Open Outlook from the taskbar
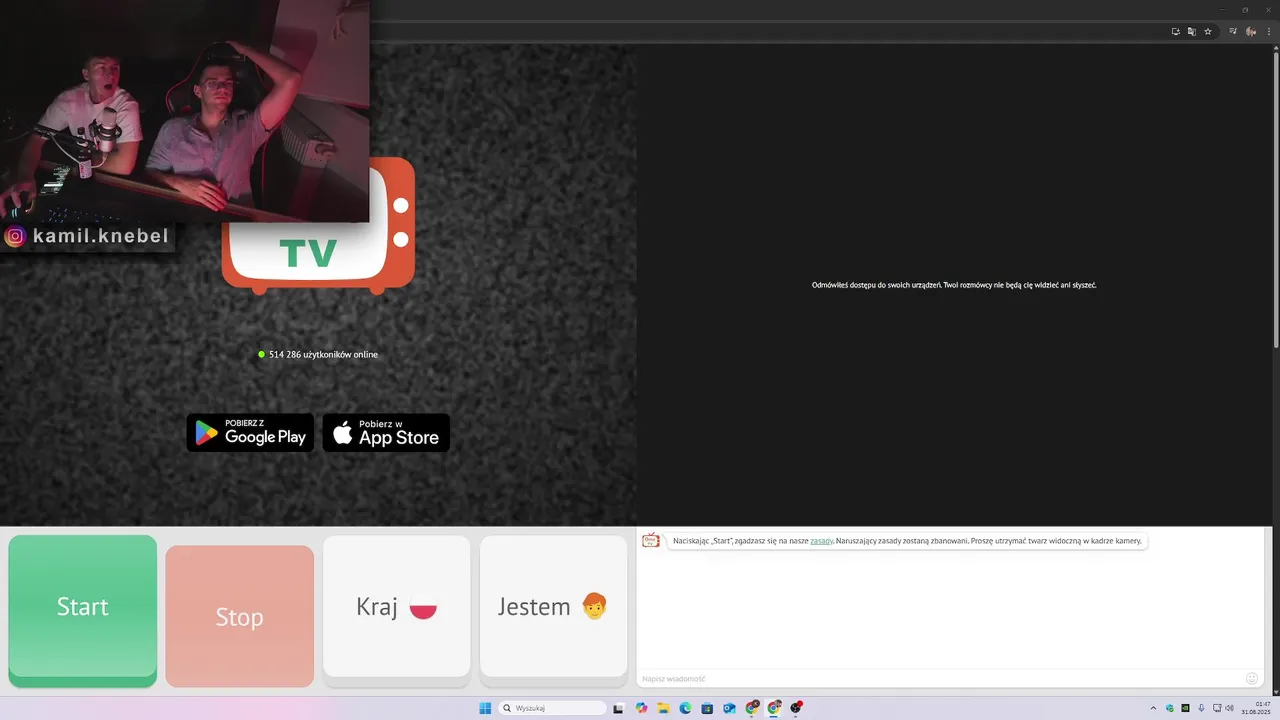 point(729,708)
